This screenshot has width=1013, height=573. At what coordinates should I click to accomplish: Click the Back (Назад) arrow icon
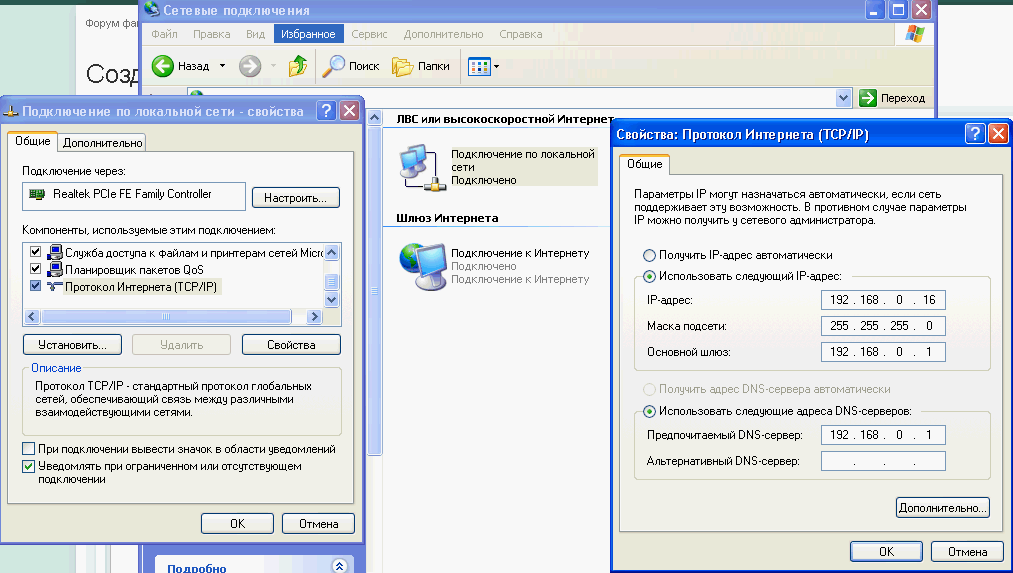[164, 66]
